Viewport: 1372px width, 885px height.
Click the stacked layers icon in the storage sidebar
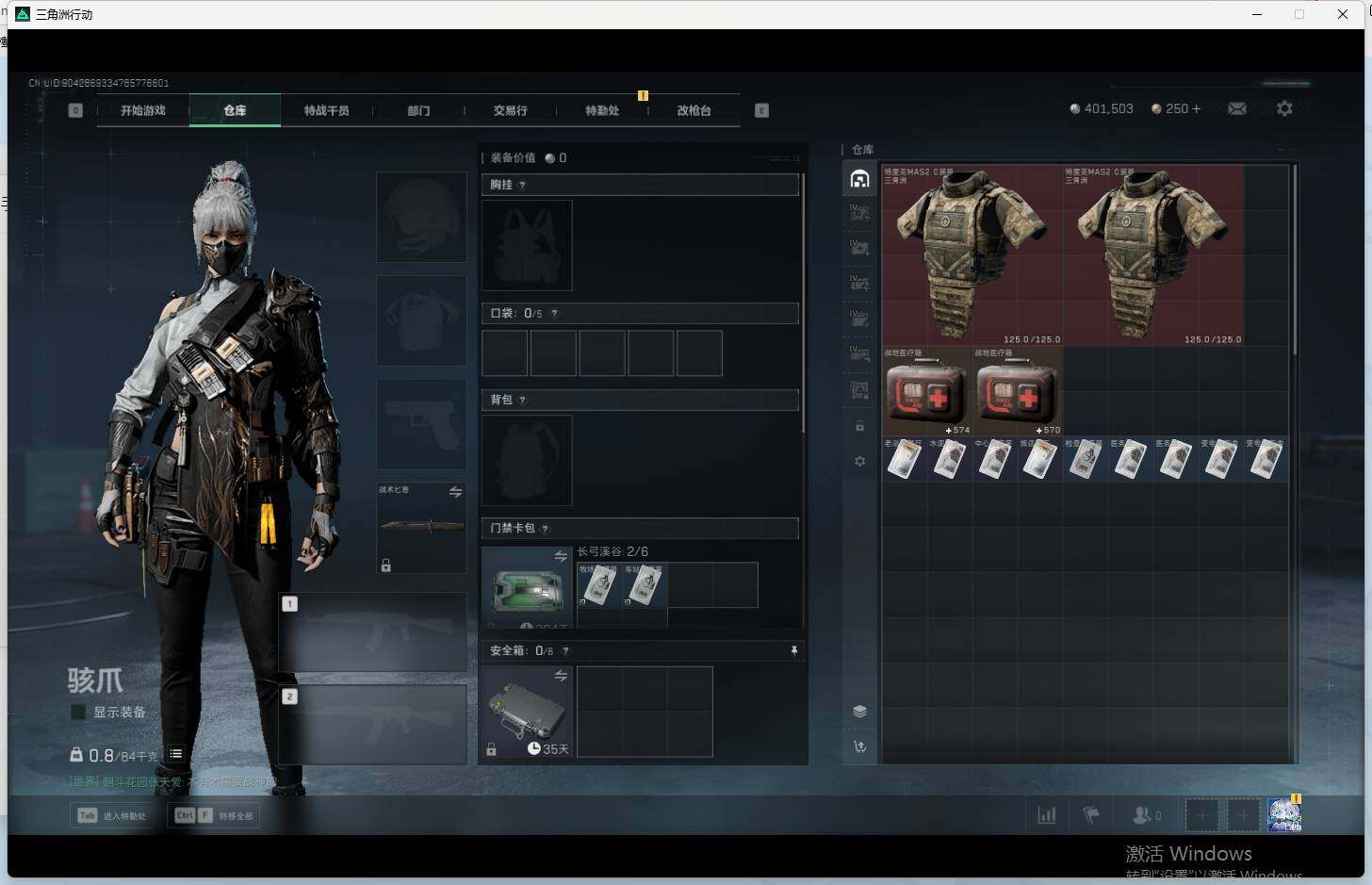pos(859,712)
